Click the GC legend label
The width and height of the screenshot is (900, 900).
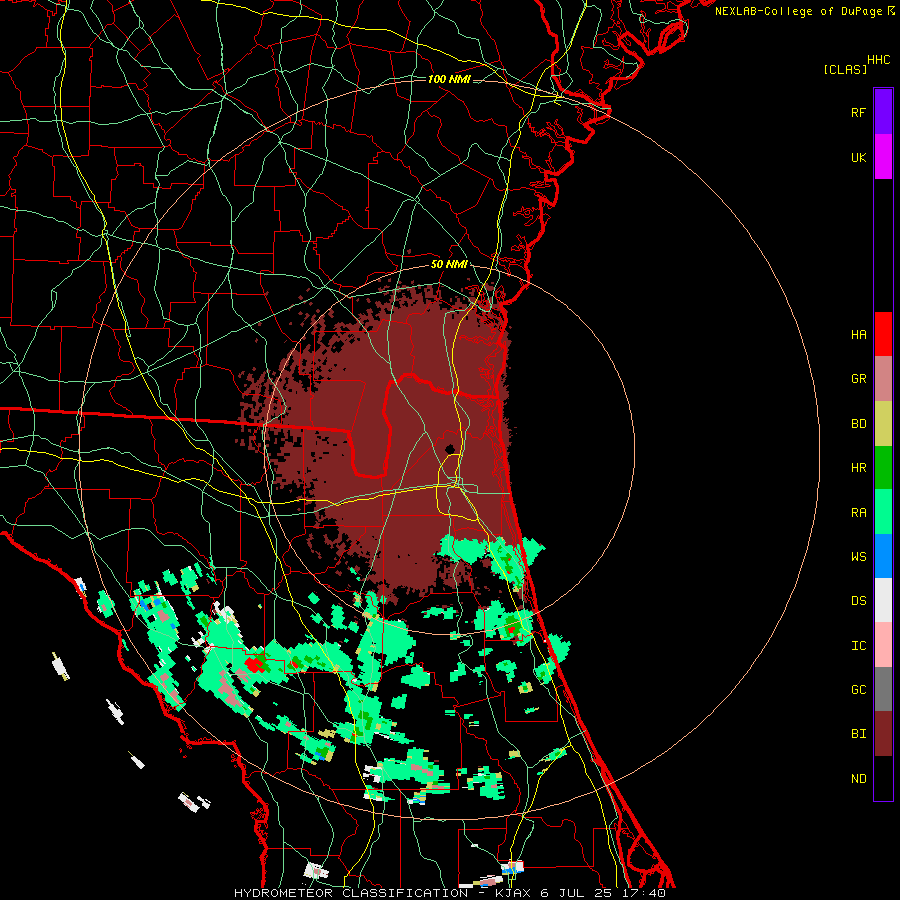(858, 690)
